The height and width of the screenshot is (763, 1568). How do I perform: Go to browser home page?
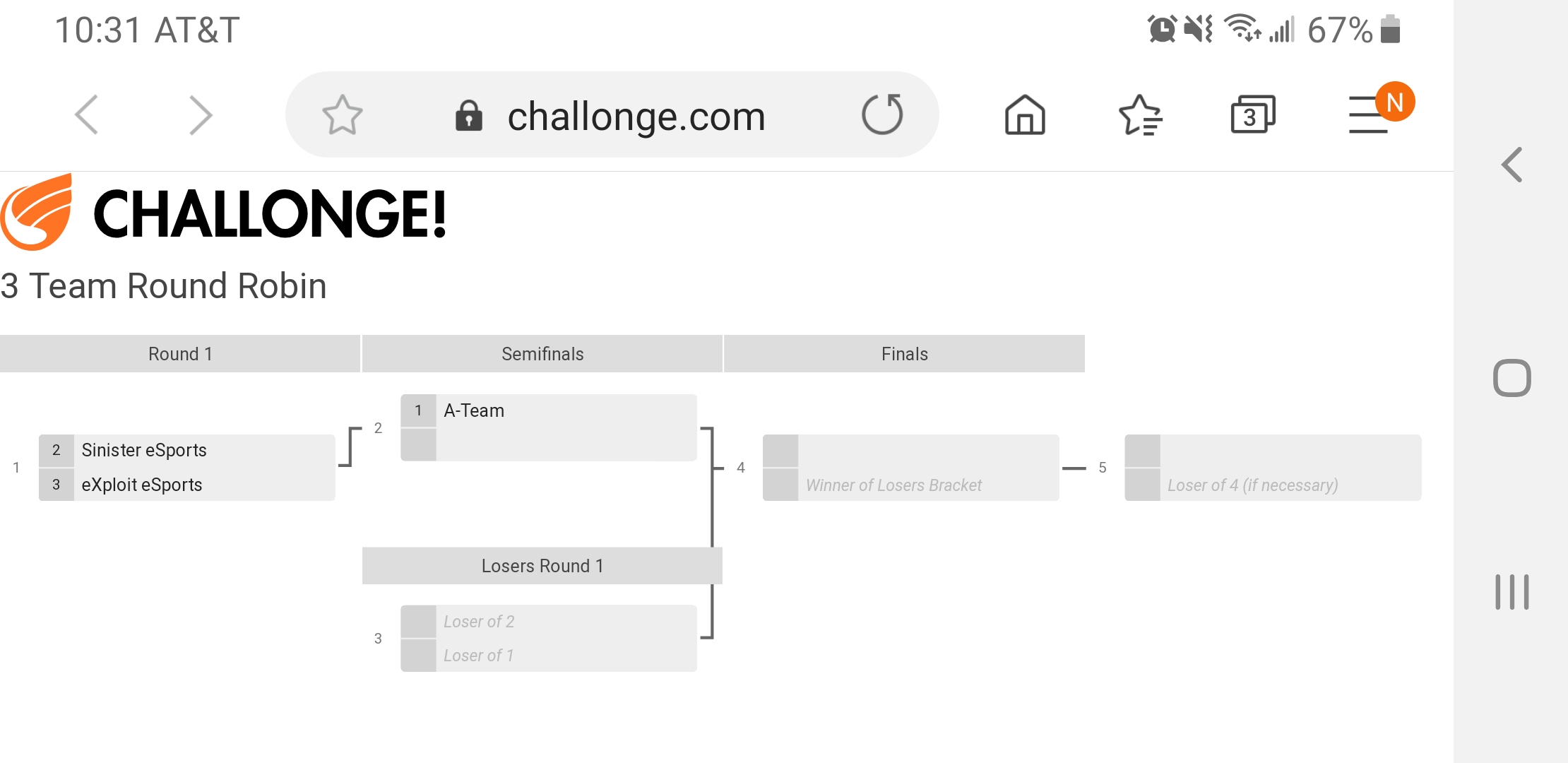(1025, 114)
